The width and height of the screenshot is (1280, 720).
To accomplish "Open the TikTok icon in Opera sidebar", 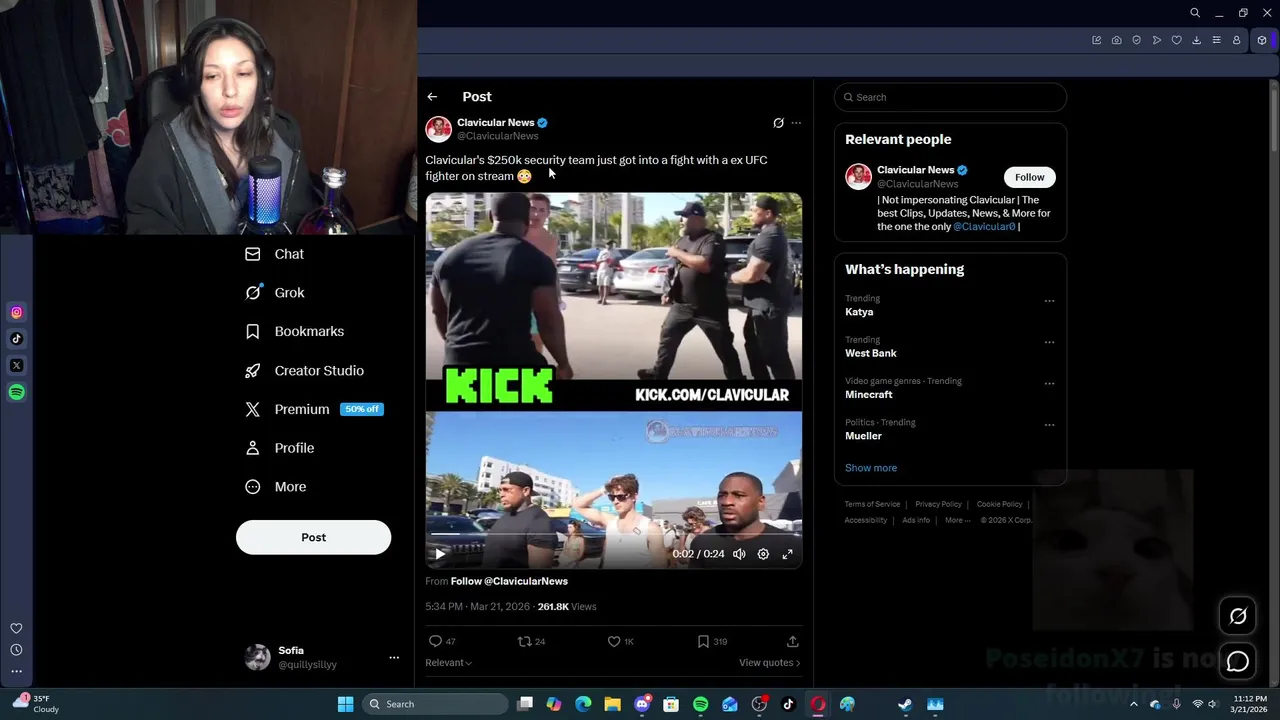I will [x=16, y=339].
